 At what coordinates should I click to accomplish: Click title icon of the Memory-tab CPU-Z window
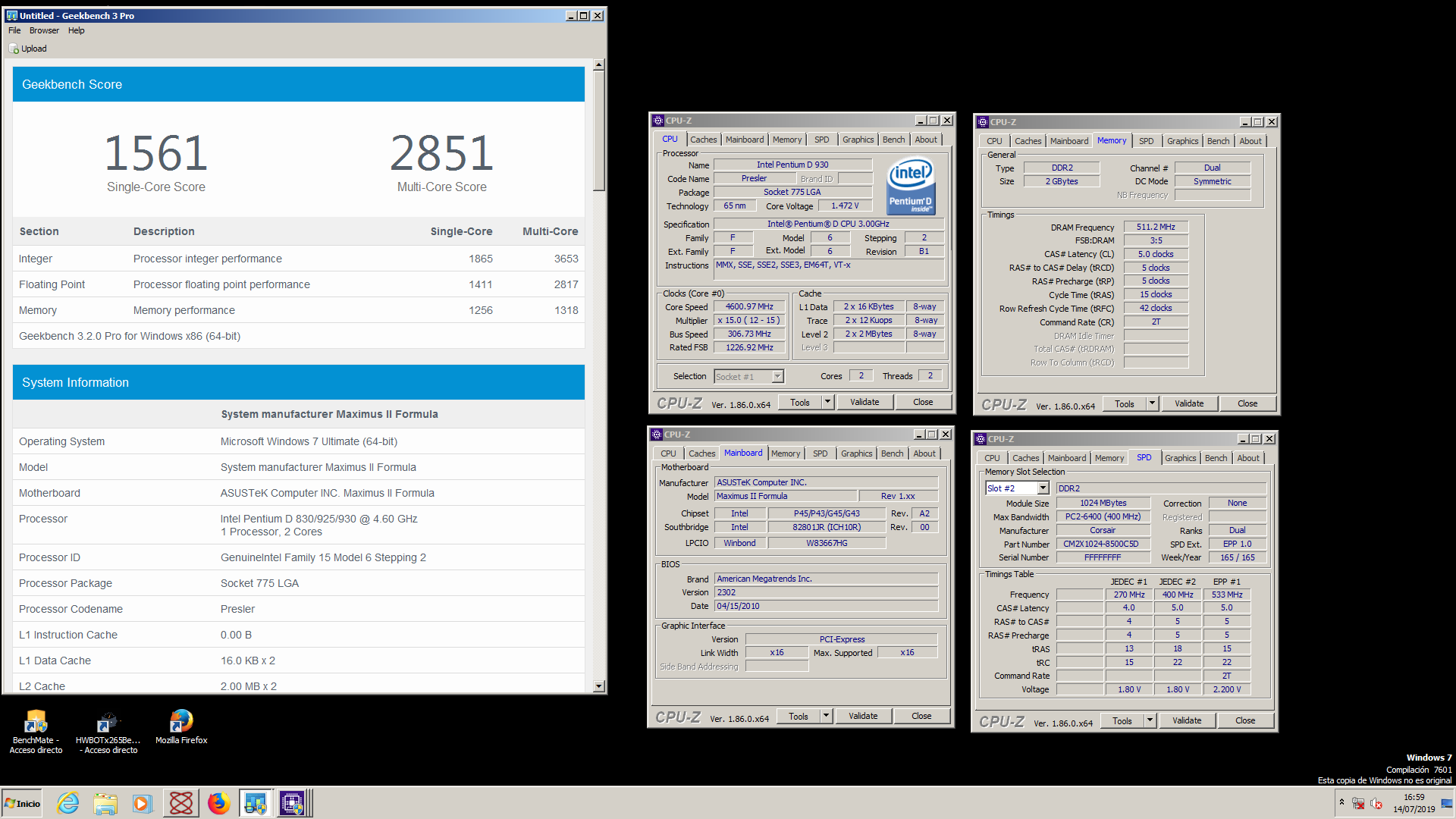tap(983, 122)
